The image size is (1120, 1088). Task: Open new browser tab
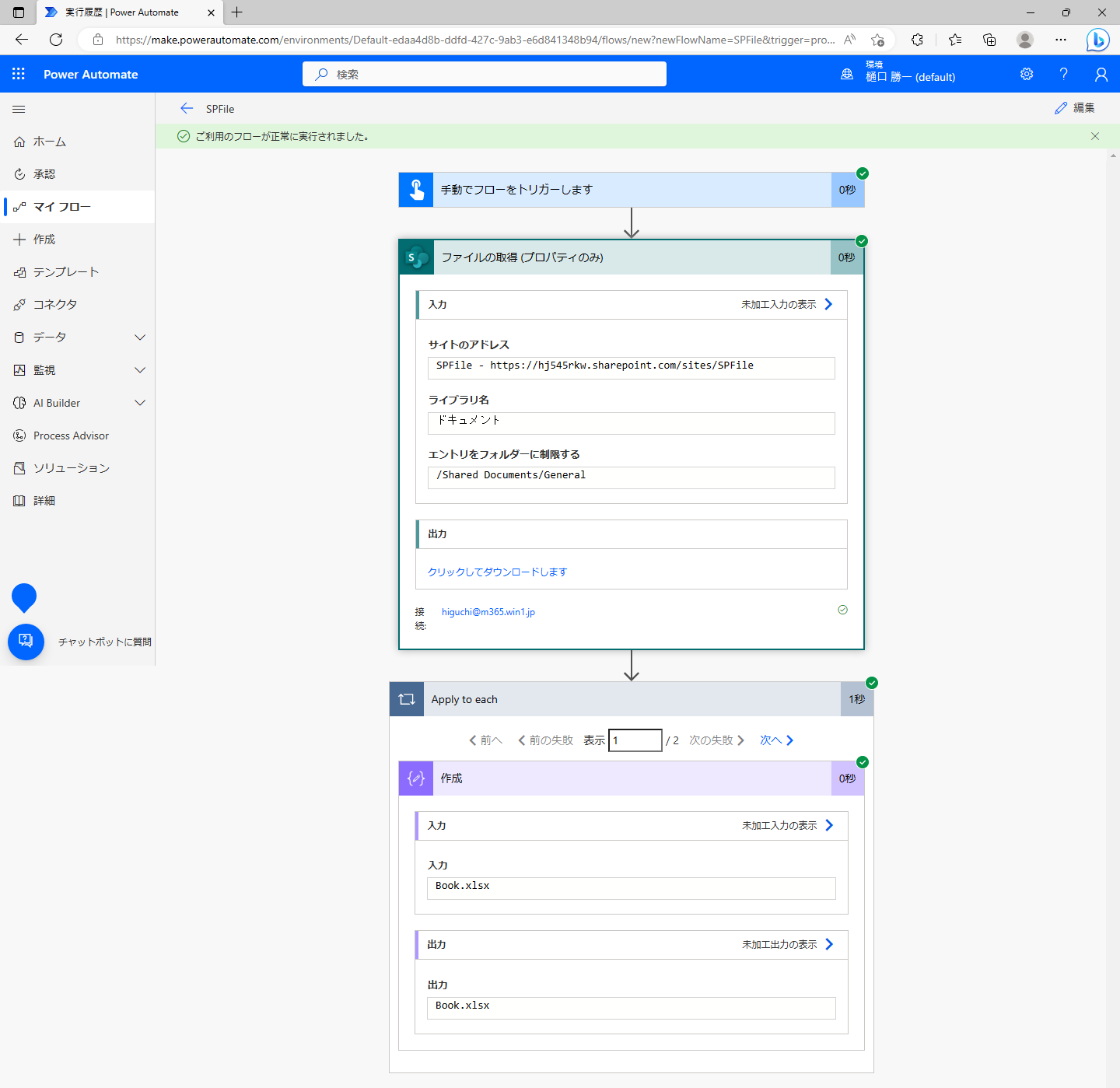[237, 12]
